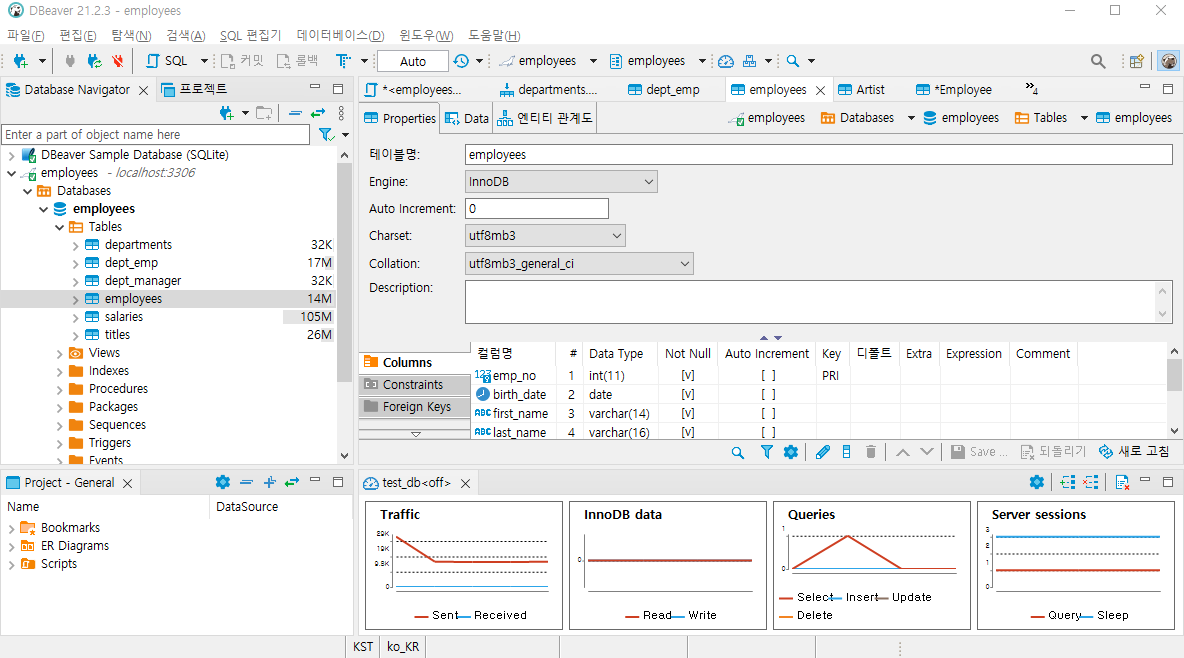Open the Engine InnoDB dropdown

coord(561,181)
